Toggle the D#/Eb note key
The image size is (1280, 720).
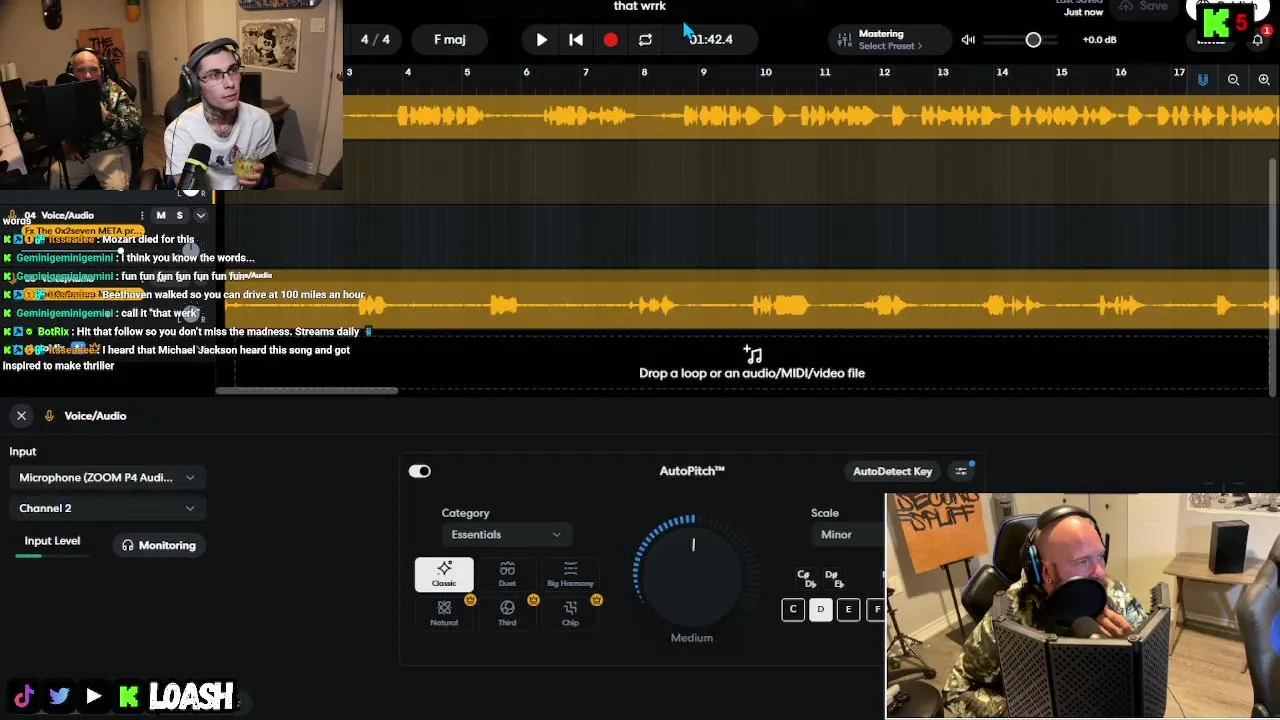(x=834, y=579)
